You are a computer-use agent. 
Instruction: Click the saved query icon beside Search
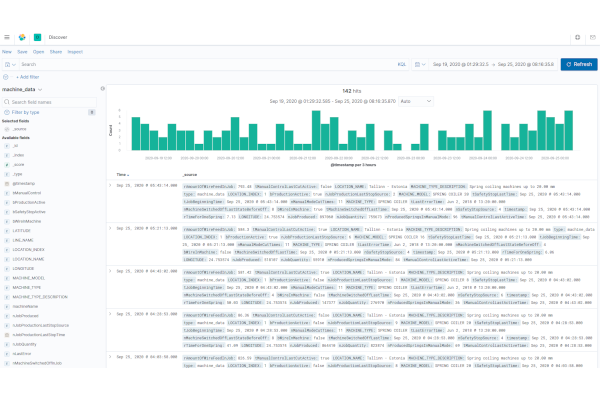click(x=10, y=64)
